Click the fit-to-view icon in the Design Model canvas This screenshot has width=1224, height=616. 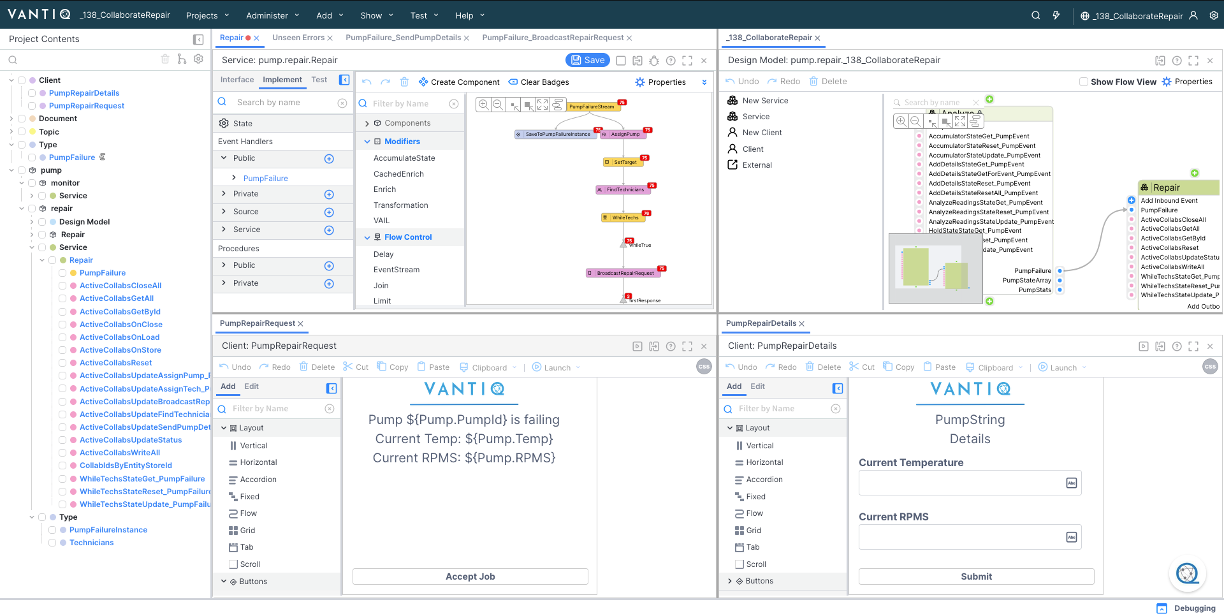[x=960, y=121]
